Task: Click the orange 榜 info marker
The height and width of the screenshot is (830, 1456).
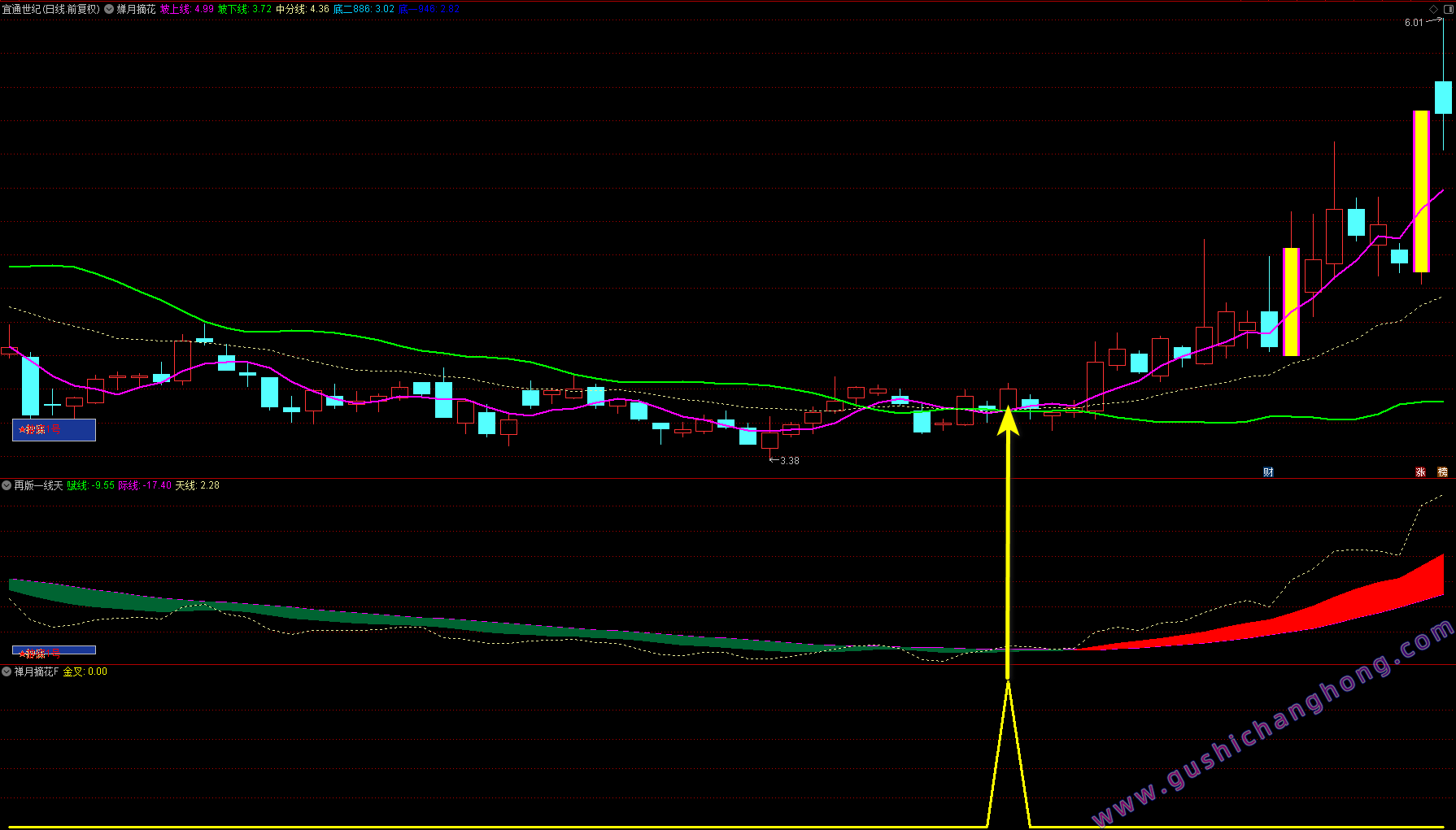Action: pyautogui.click(x=1443, y=472)
